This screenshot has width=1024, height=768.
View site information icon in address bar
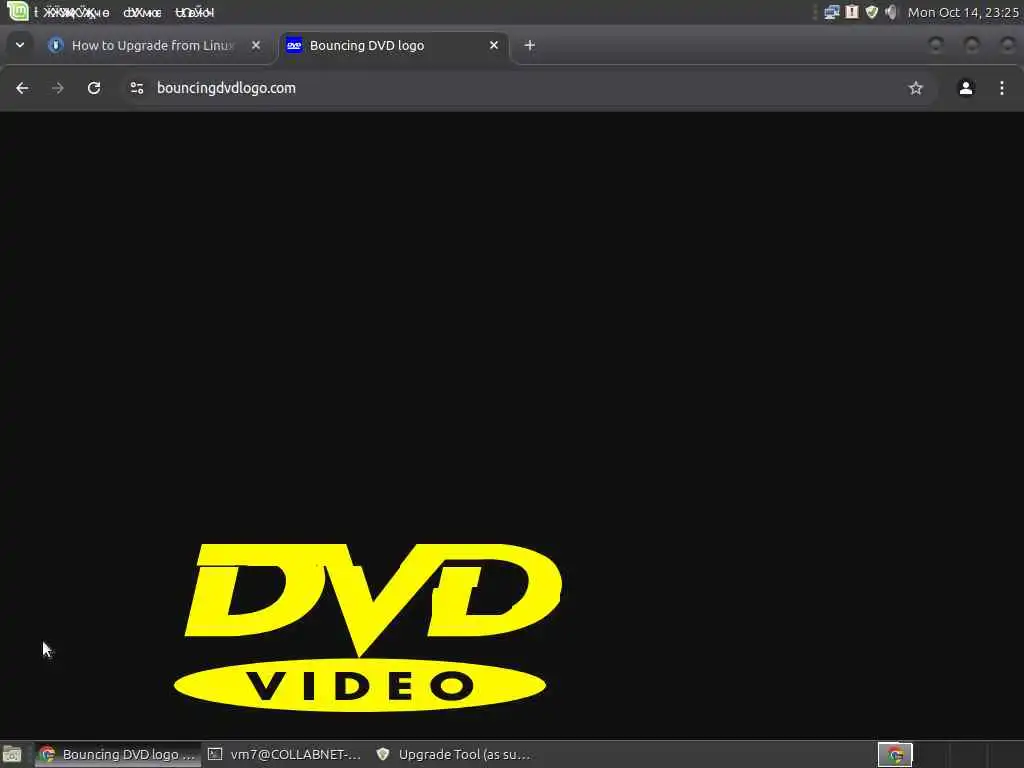pyautogui.click(x=136, y=88)
